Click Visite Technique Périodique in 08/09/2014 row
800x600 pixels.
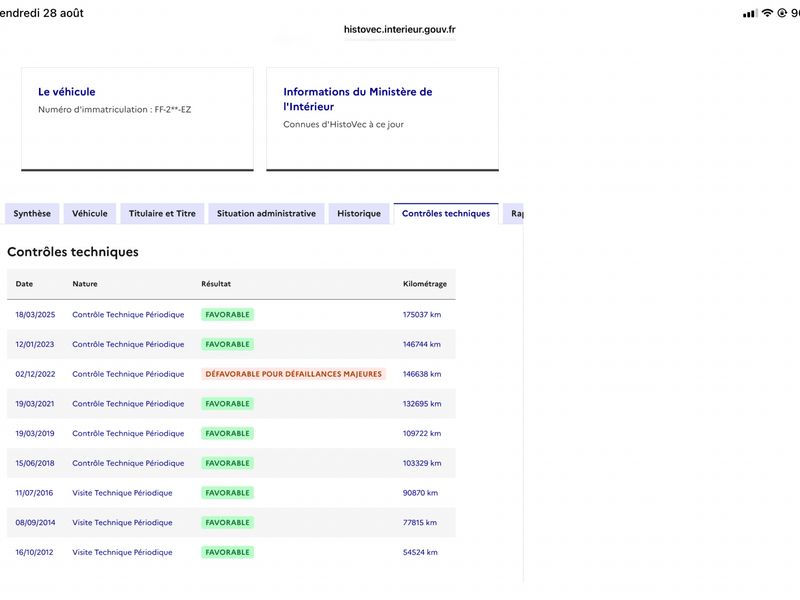tap(122, 522)
